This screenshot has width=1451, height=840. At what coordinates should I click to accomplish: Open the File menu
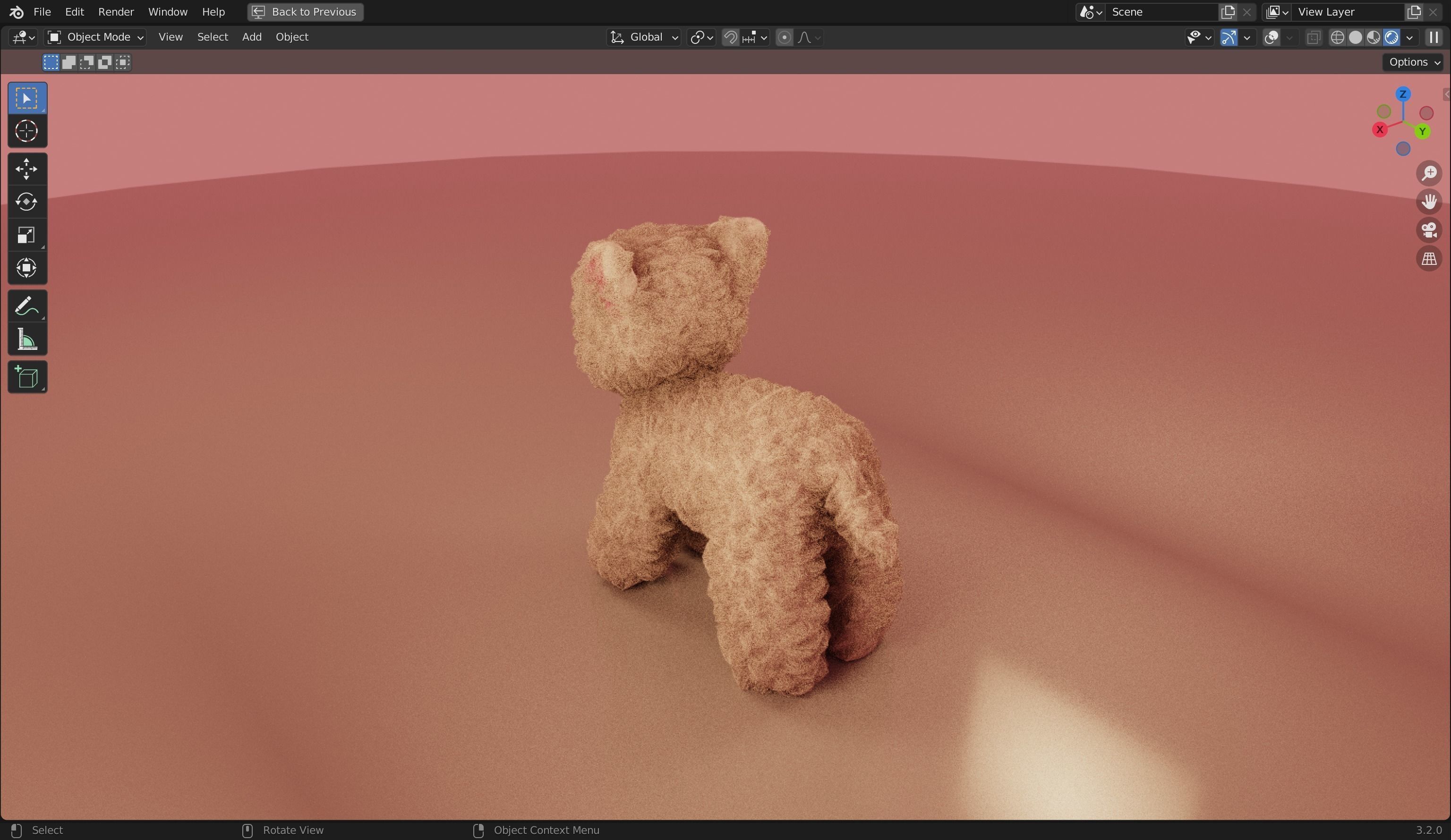coord(42,11)
